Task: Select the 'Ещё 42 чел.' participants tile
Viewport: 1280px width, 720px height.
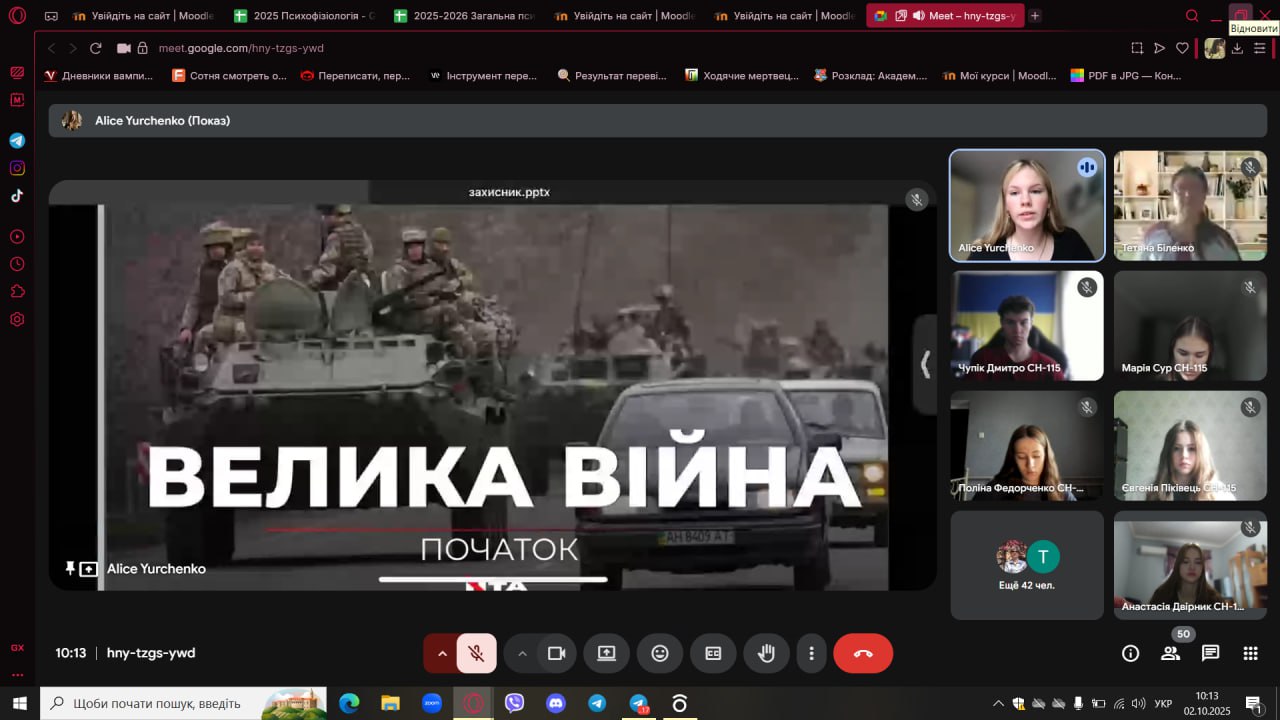Action: pos(1027,565)
